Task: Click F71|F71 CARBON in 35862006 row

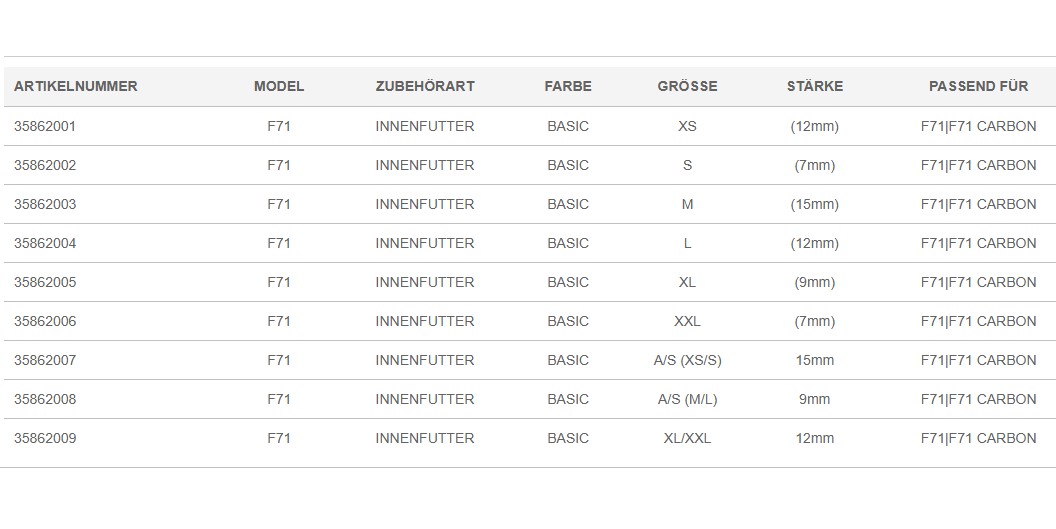Action: (979, 321)
